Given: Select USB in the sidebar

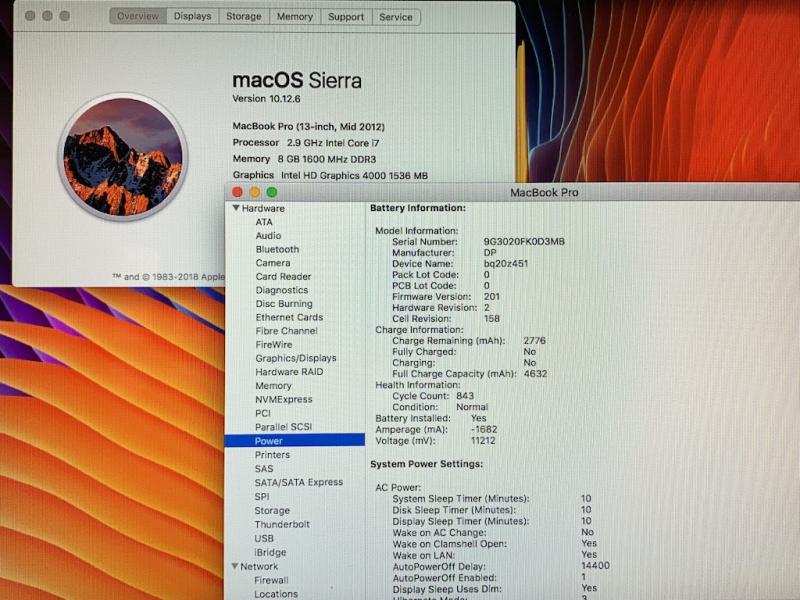Looking at the screenshot, I should (263, 538).
